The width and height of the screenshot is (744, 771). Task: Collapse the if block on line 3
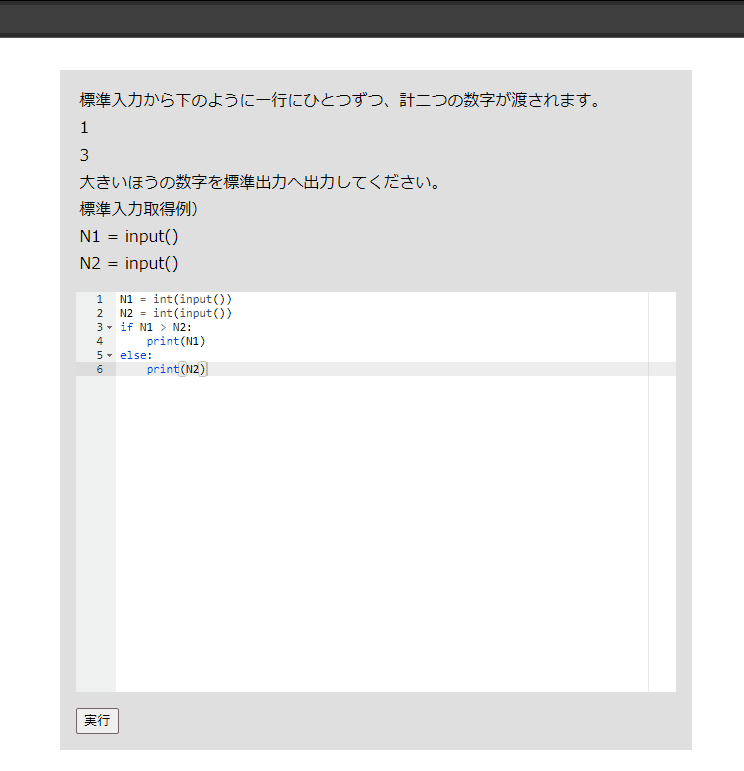point(109,328)
